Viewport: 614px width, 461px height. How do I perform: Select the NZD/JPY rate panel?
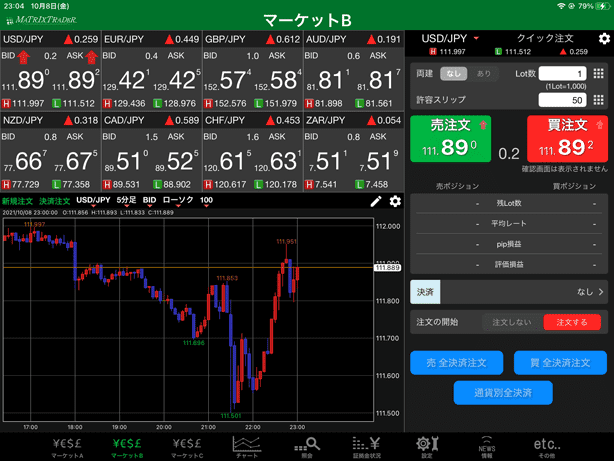[51, 152]
